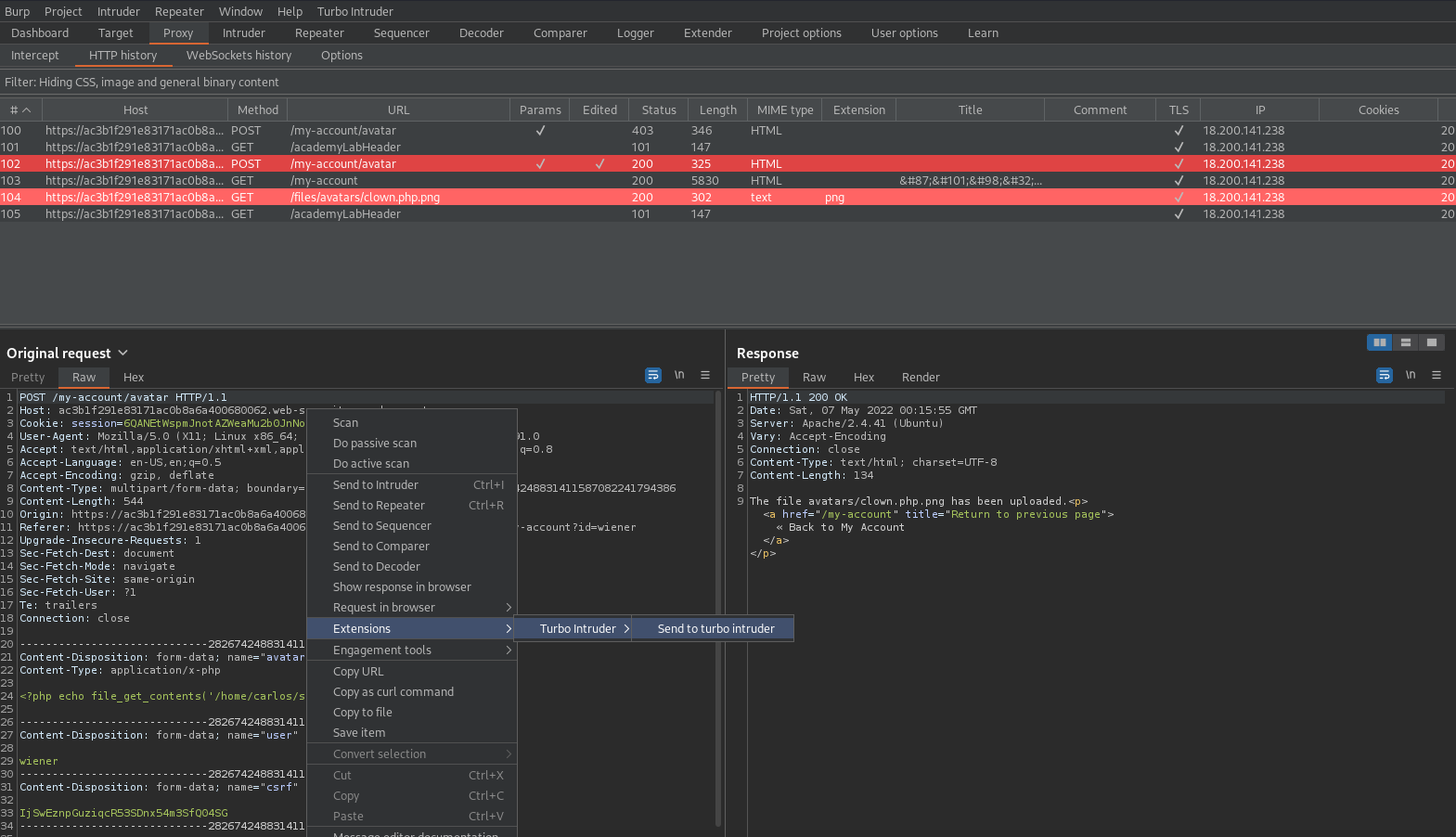Screen dimensions: 1456x837
Task: Open Extender tab
Action: [x=708, y=33]
